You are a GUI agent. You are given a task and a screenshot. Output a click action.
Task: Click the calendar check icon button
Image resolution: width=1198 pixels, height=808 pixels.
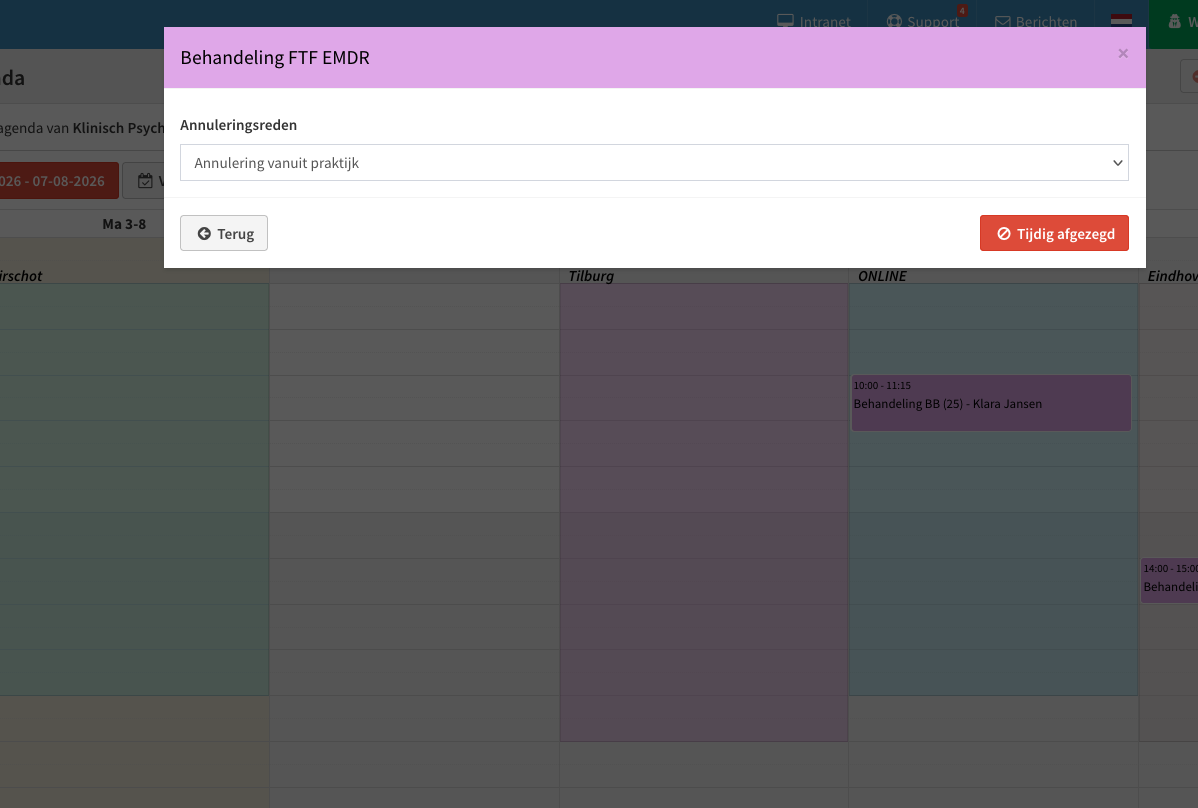(x=145, y=181)
